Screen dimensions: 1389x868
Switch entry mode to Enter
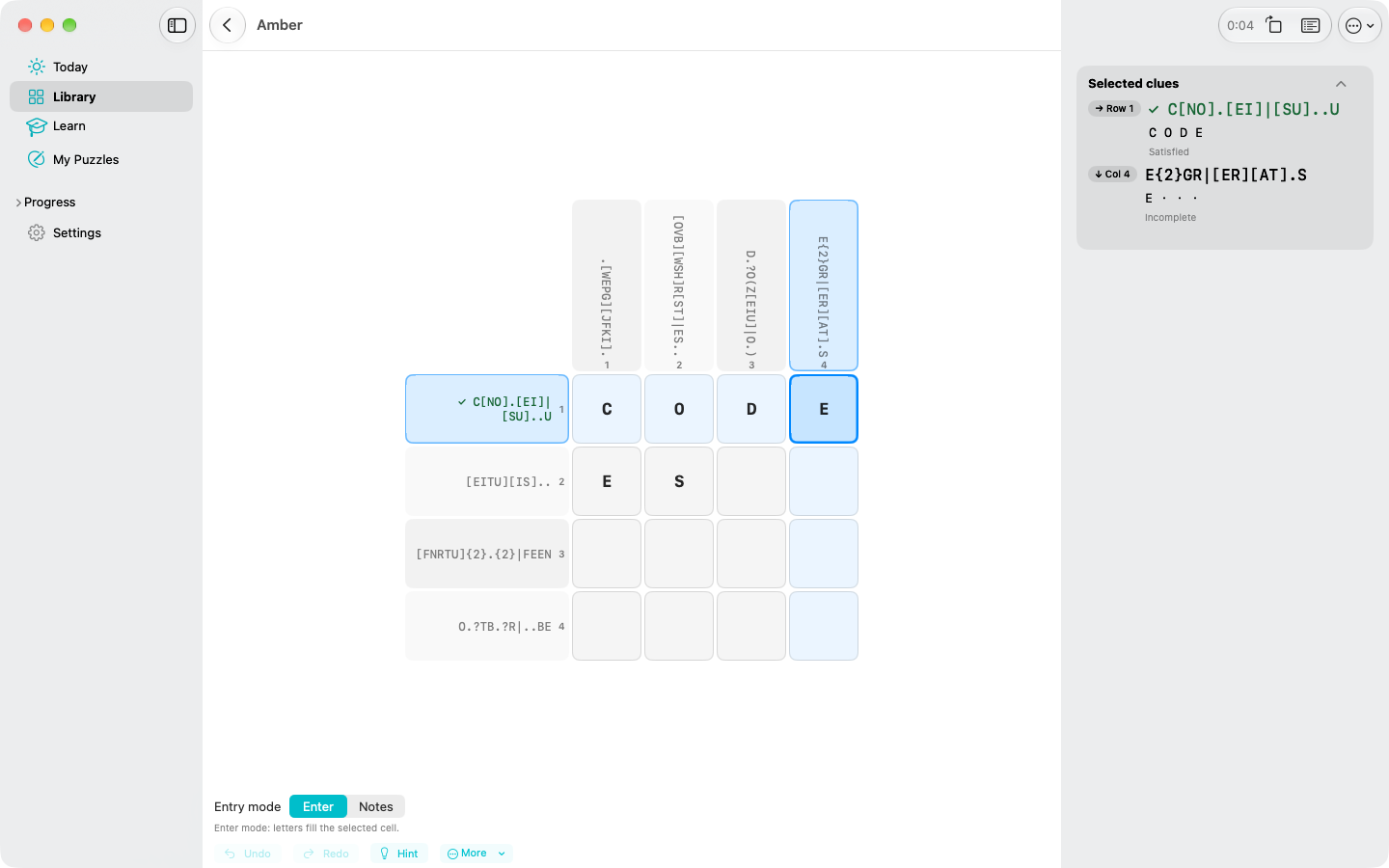point(318,806)
